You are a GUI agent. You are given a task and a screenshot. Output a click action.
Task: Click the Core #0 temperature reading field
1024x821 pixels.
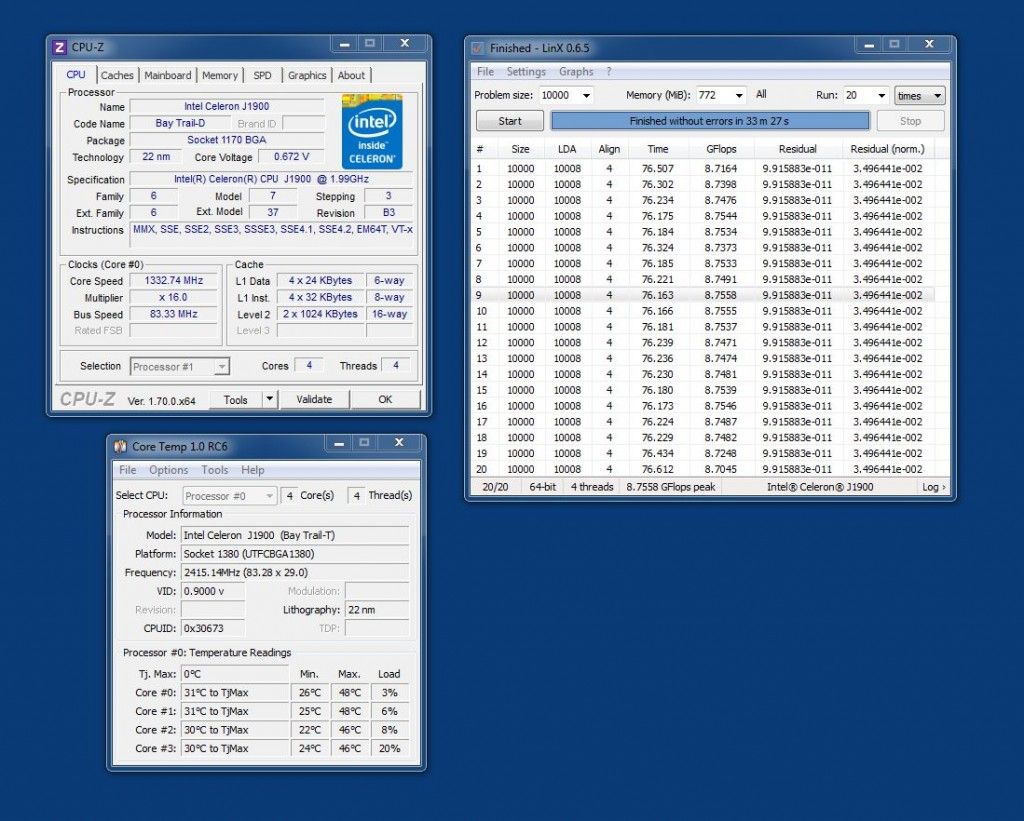235,692
